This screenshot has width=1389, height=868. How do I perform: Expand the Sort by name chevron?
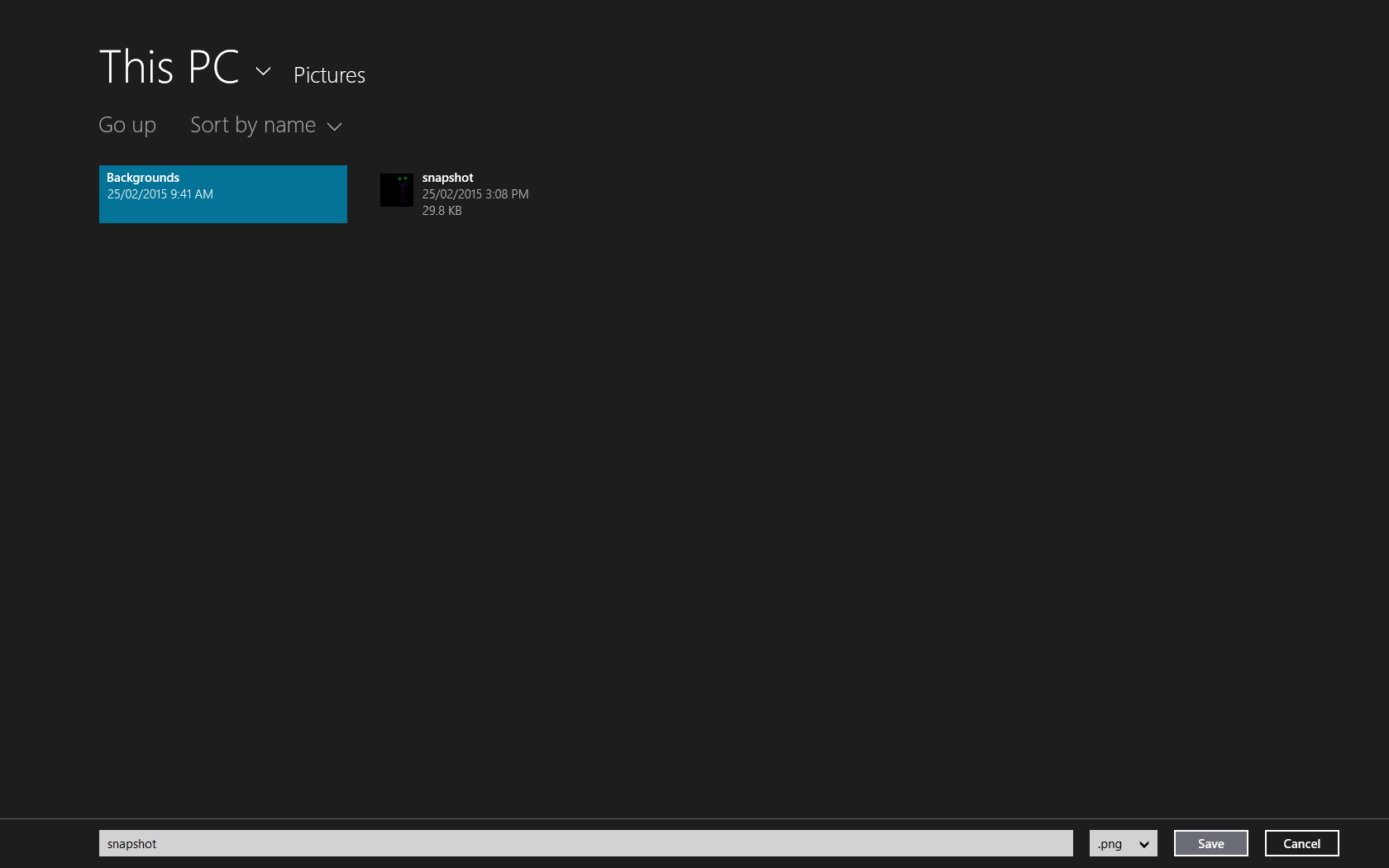point(334,126)
